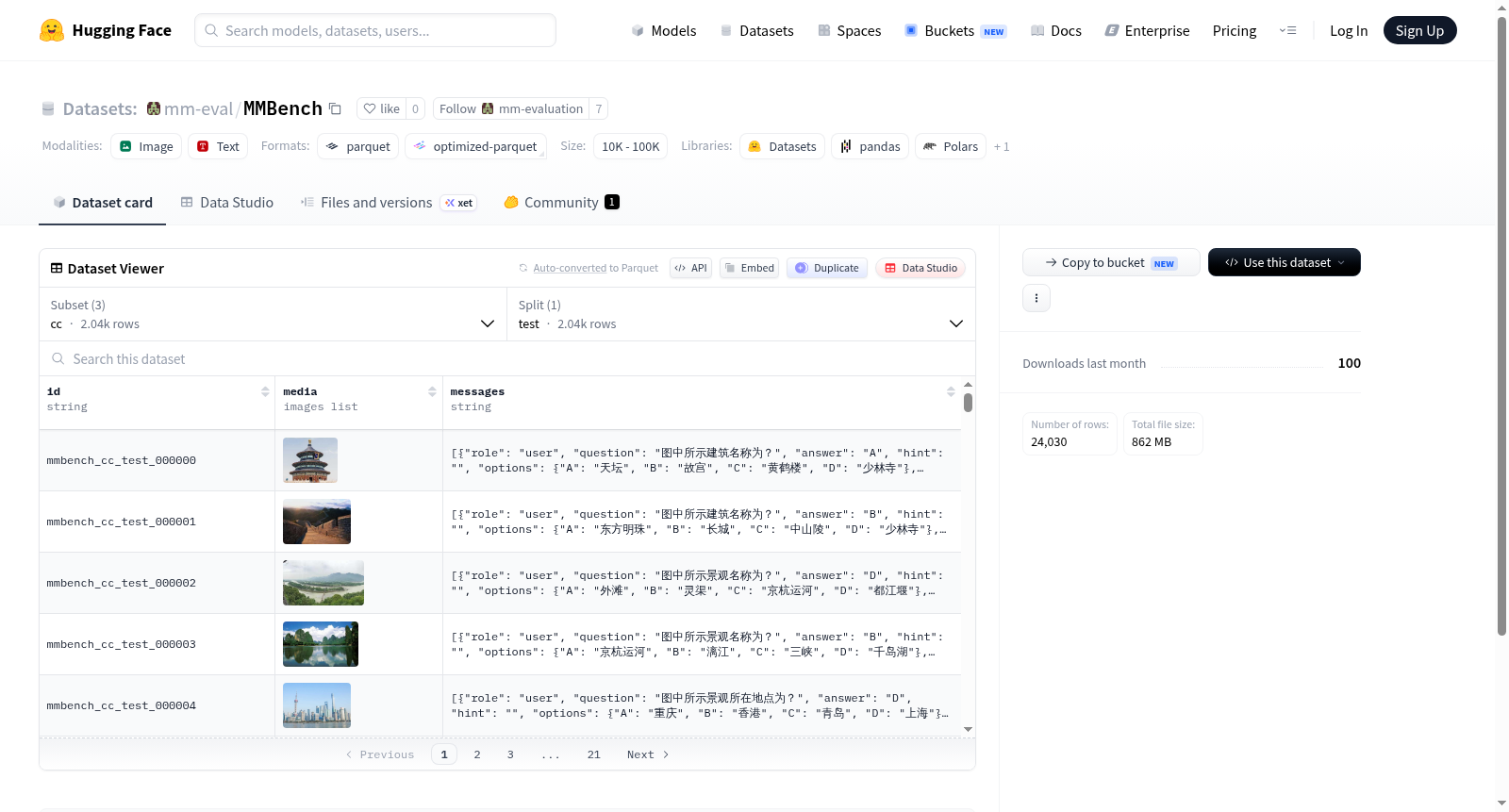Sort by the media column

point(432,391)
